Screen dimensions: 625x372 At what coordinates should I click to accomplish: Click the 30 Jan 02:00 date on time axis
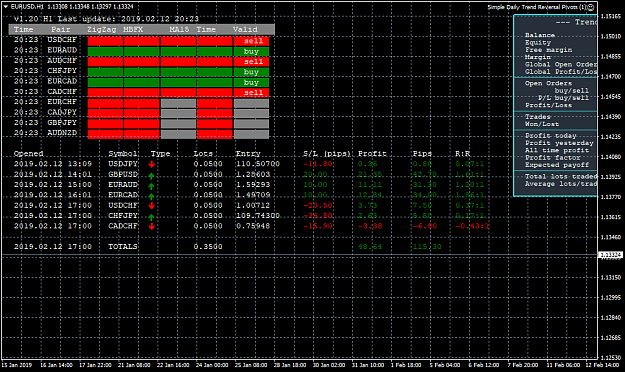[329, 365]
